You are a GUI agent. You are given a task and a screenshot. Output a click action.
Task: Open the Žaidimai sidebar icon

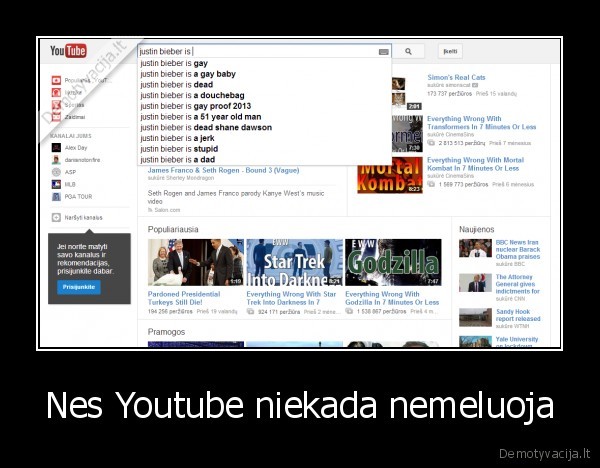pos(56,117)
